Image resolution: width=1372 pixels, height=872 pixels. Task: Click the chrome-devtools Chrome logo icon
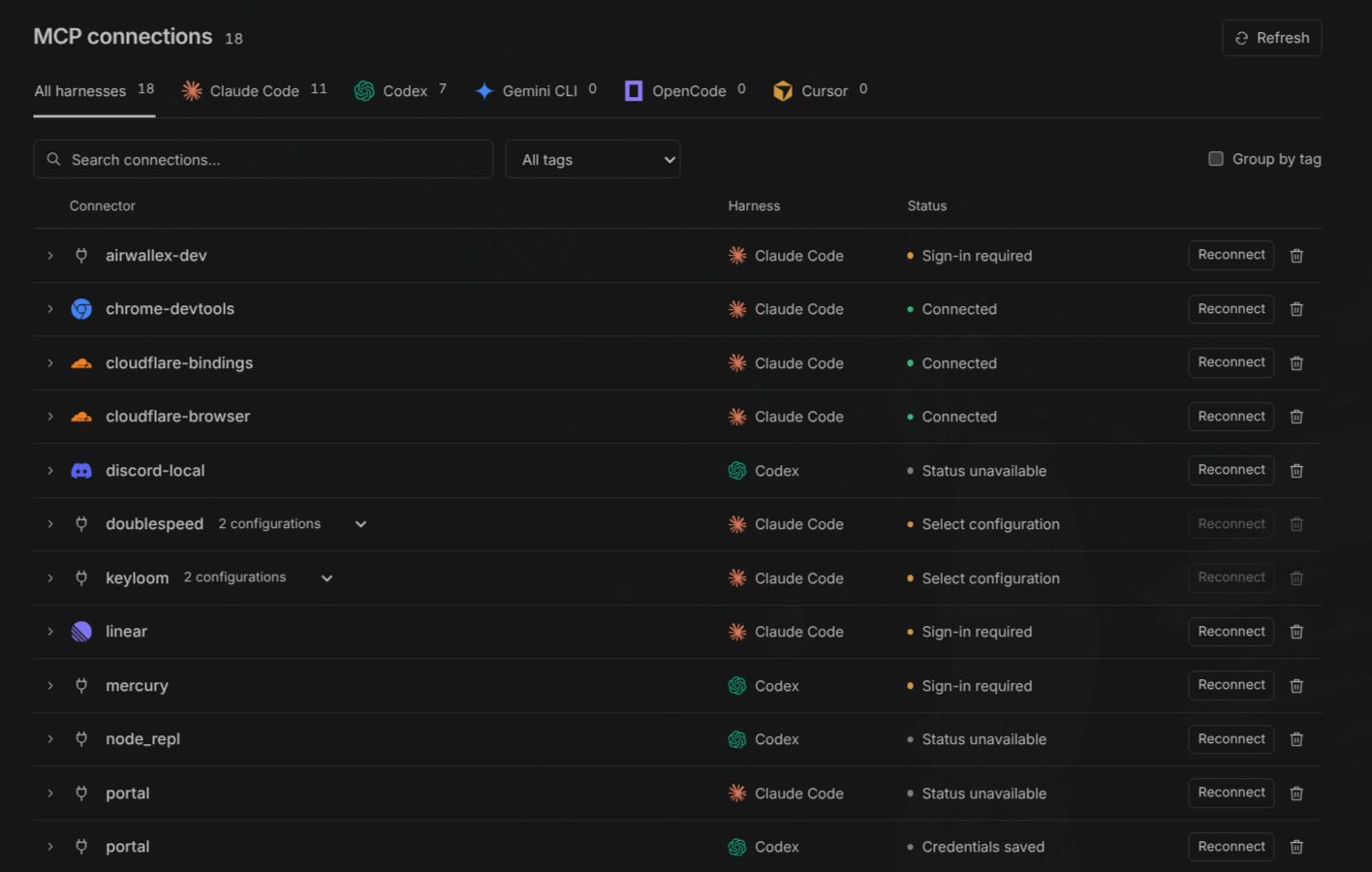[81, 309]
